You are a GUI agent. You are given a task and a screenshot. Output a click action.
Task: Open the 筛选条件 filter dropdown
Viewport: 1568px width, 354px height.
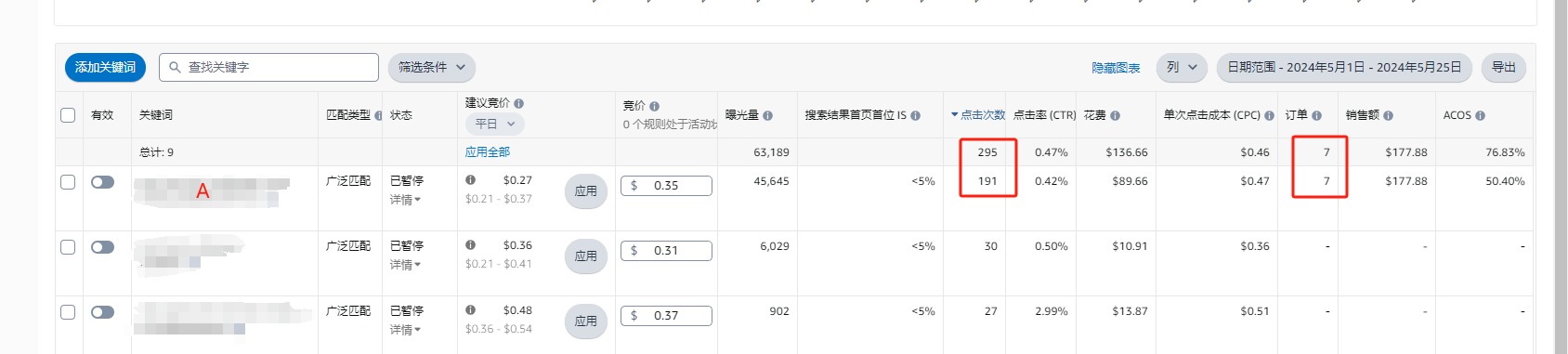432,67
